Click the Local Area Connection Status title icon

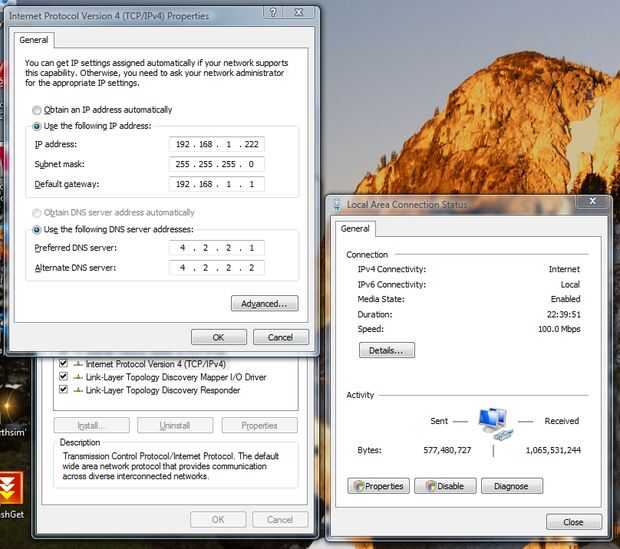pyautogui.click(x=337, y=204)
